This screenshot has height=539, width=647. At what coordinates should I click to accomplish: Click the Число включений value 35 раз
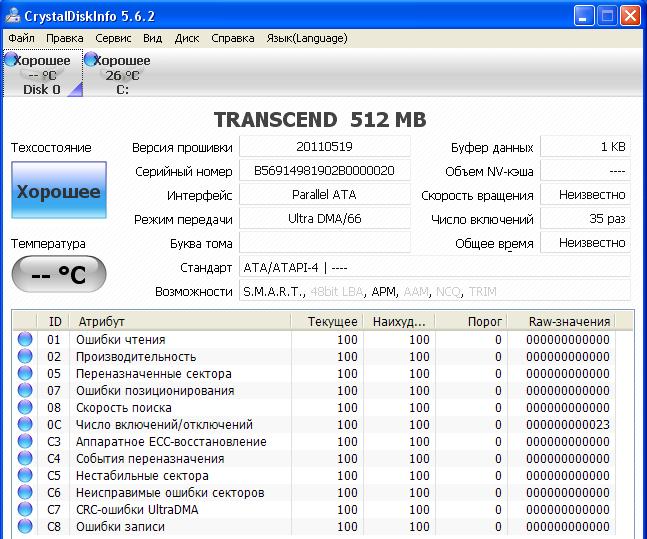[586, 218]
